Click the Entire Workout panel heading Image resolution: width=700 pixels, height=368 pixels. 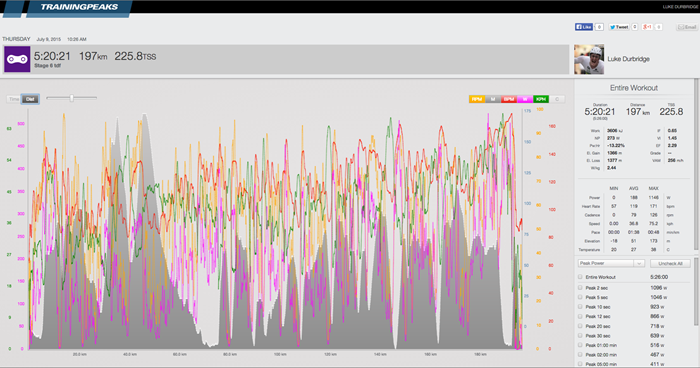click(634, 88)
